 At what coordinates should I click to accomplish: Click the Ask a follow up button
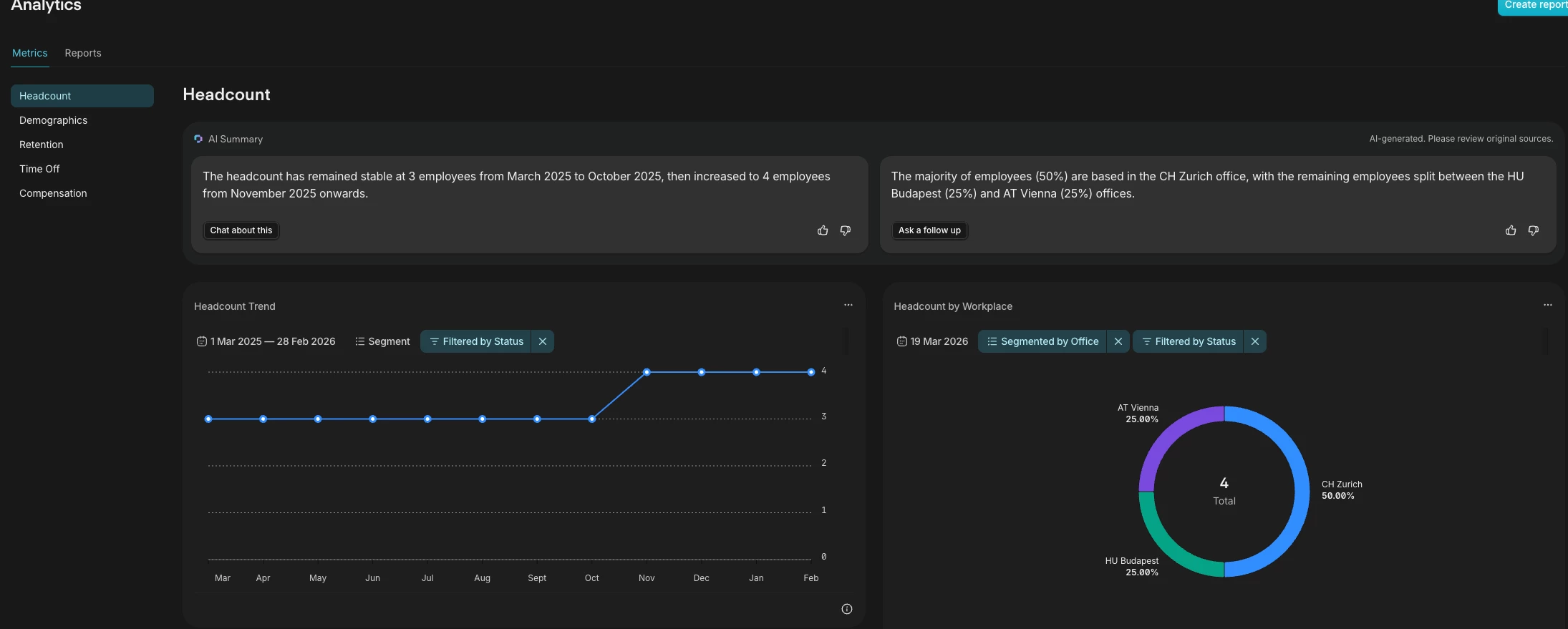pos(929,230)
